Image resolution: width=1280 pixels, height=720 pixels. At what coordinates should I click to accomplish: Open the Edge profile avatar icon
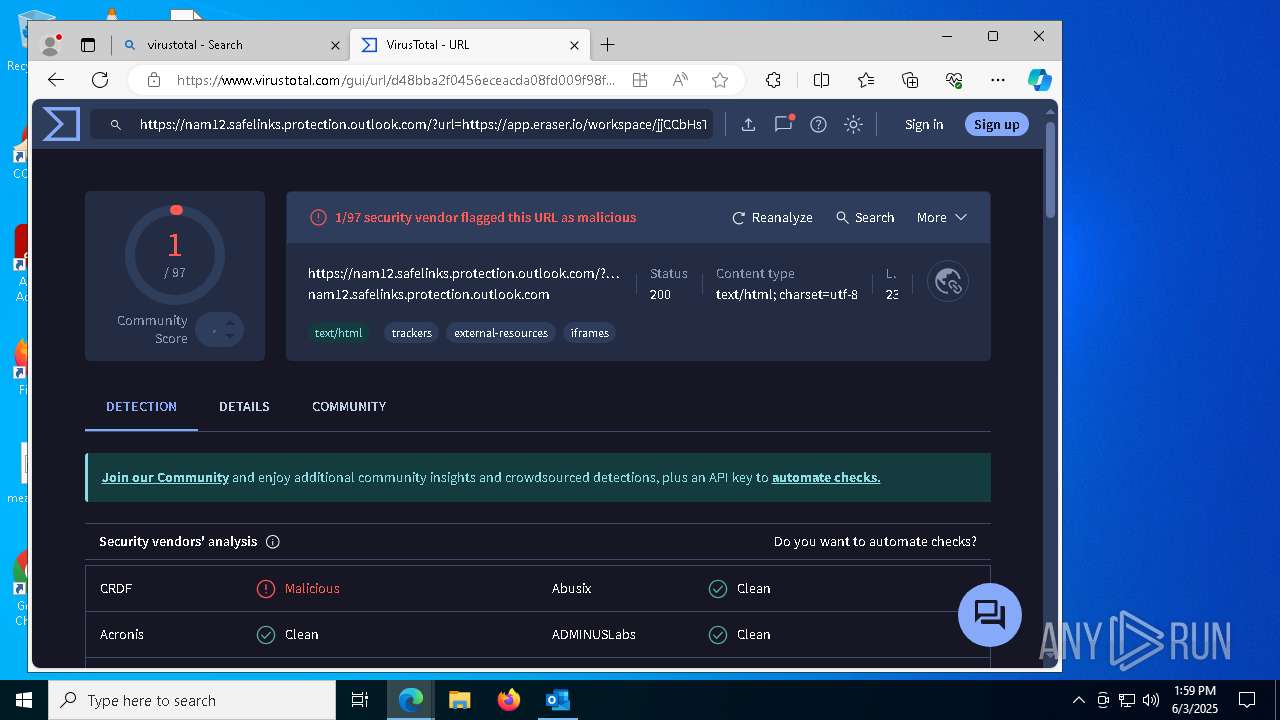(51, 45)
